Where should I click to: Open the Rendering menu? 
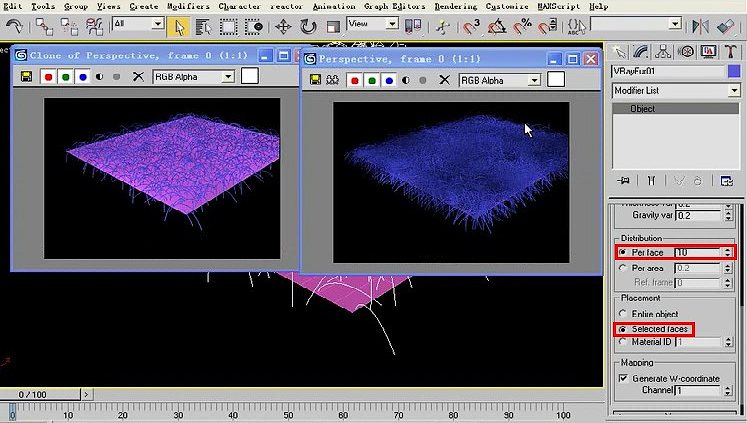click(x=455, y=6)
